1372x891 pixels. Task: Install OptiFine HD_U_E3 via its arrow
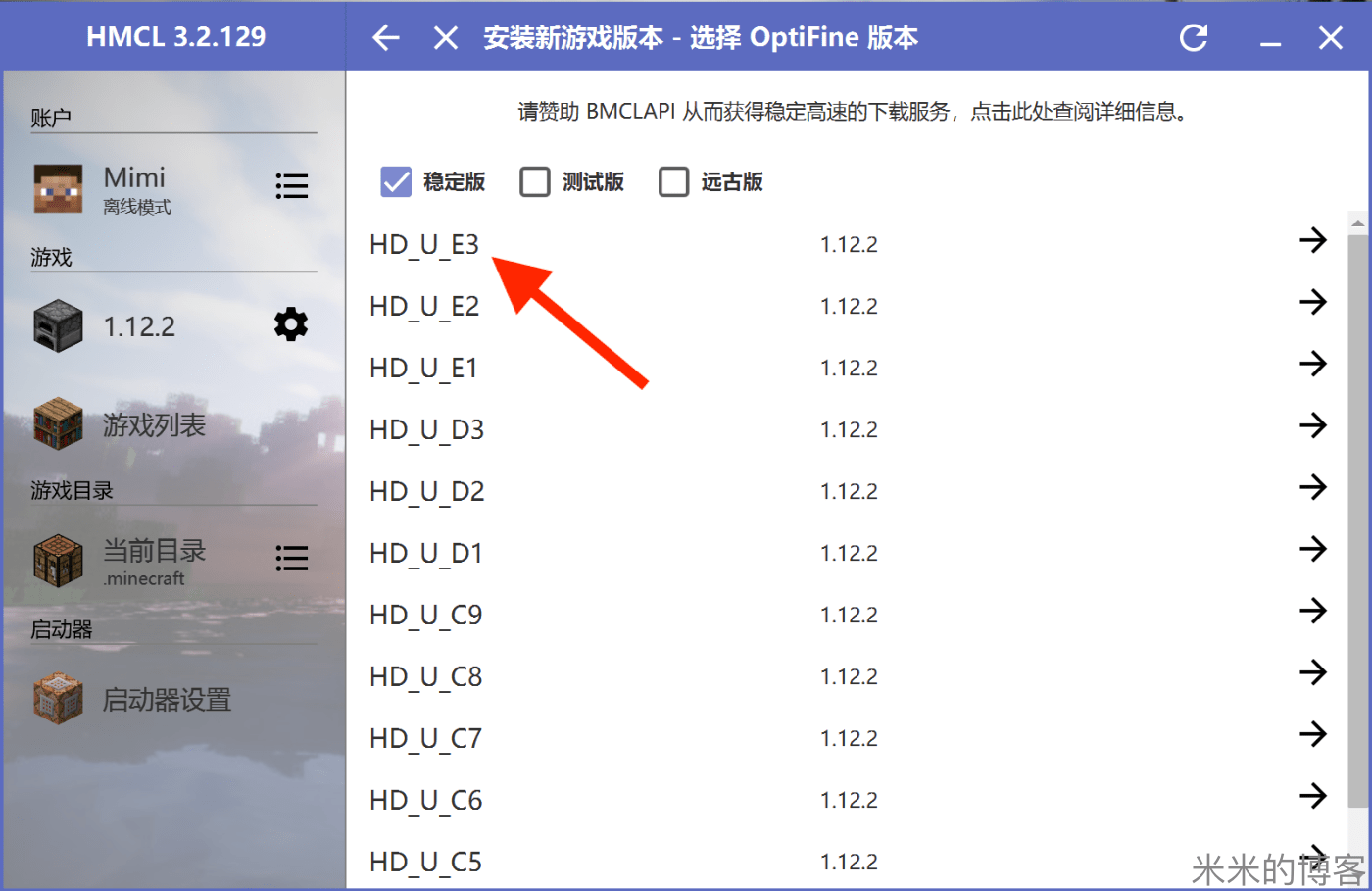coord(1313,240)
